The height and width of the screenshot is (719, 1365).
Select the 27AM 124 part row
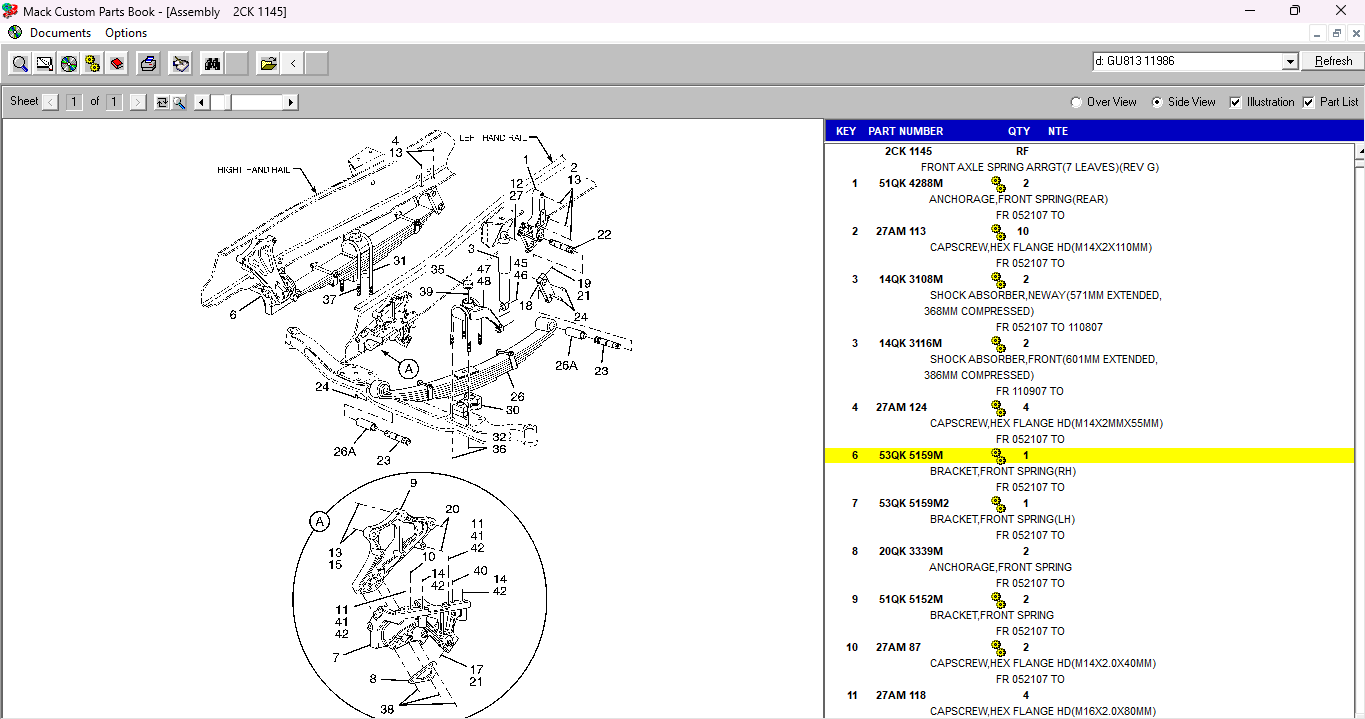coord(1090,408)
